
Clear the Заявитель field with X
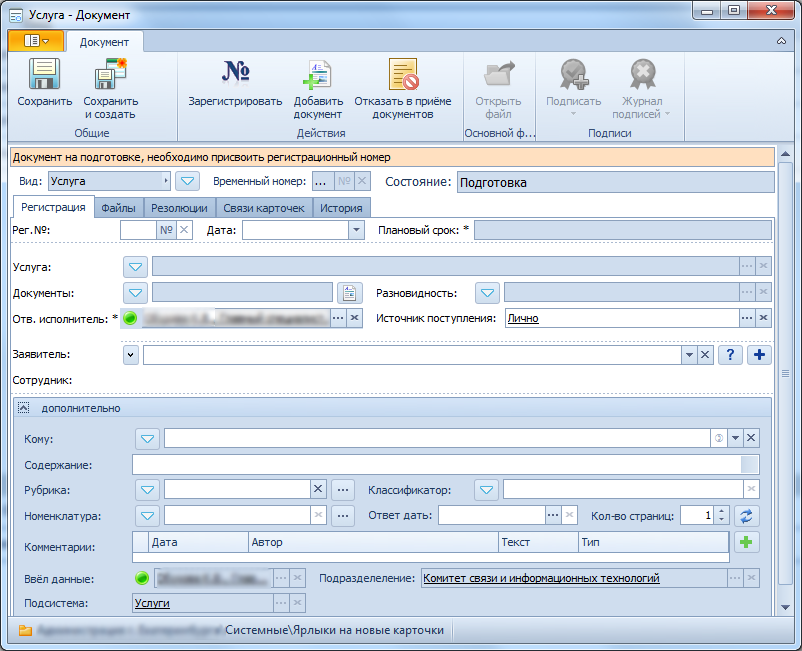pyautogui.click(x=705, y=355)
